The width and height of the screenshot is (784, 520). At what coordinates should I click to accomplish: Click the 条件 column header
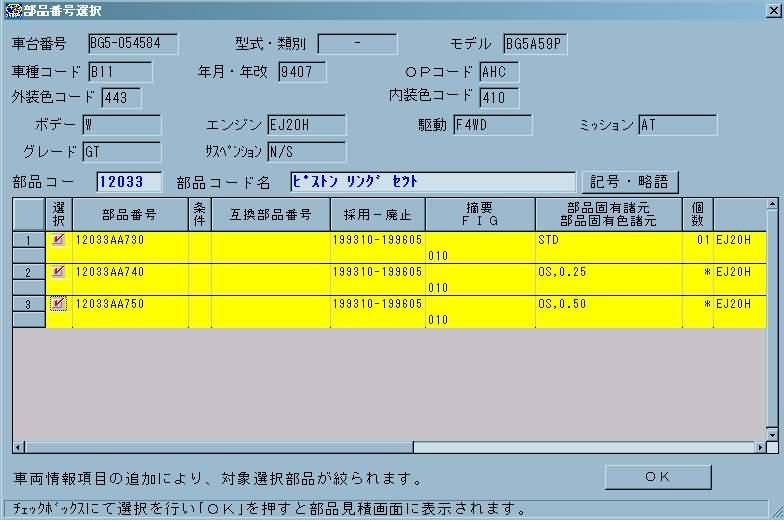pyautogui.click(x=200, y=214)
